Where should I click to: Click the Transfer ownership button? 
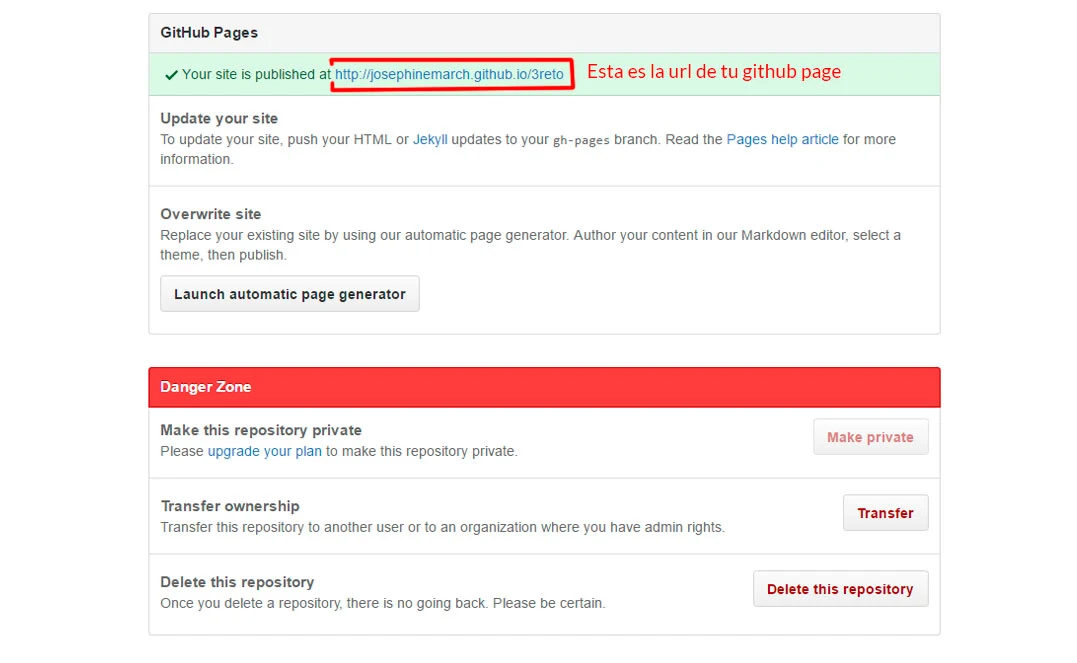click(x=885, y=513)
